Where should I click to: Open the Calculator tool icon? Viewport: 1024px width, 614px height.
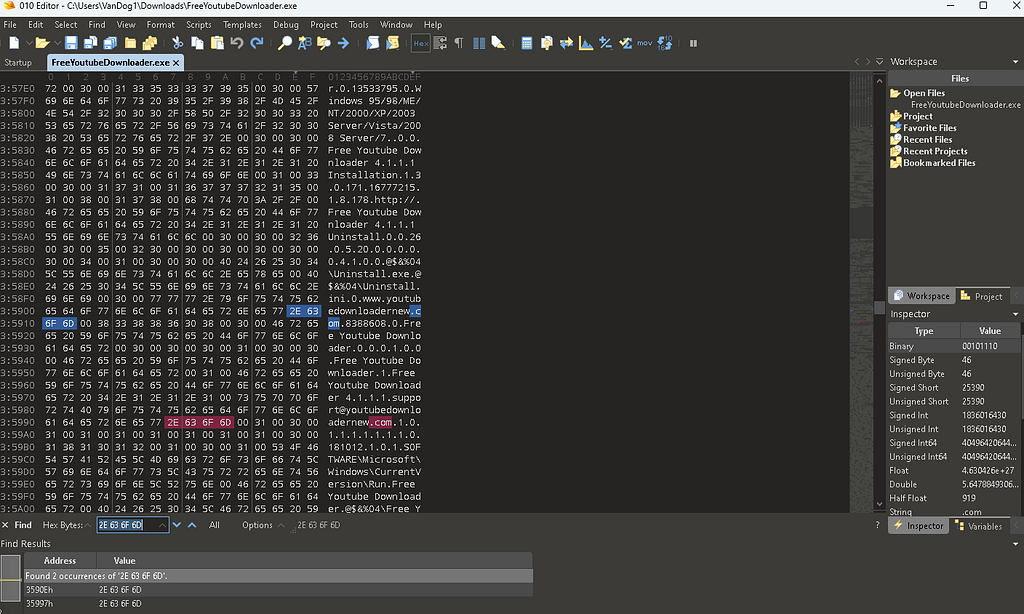(526, 43)
